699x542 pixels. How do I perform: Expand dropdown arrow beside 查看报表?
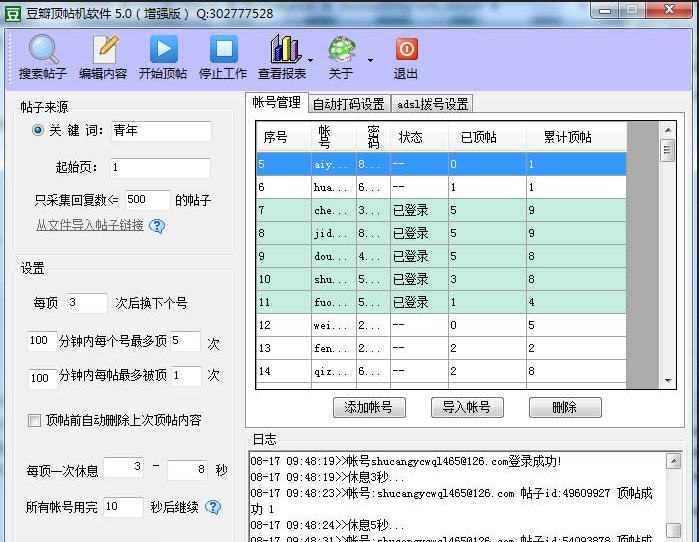pyautogui.click(x=311, y=61)
